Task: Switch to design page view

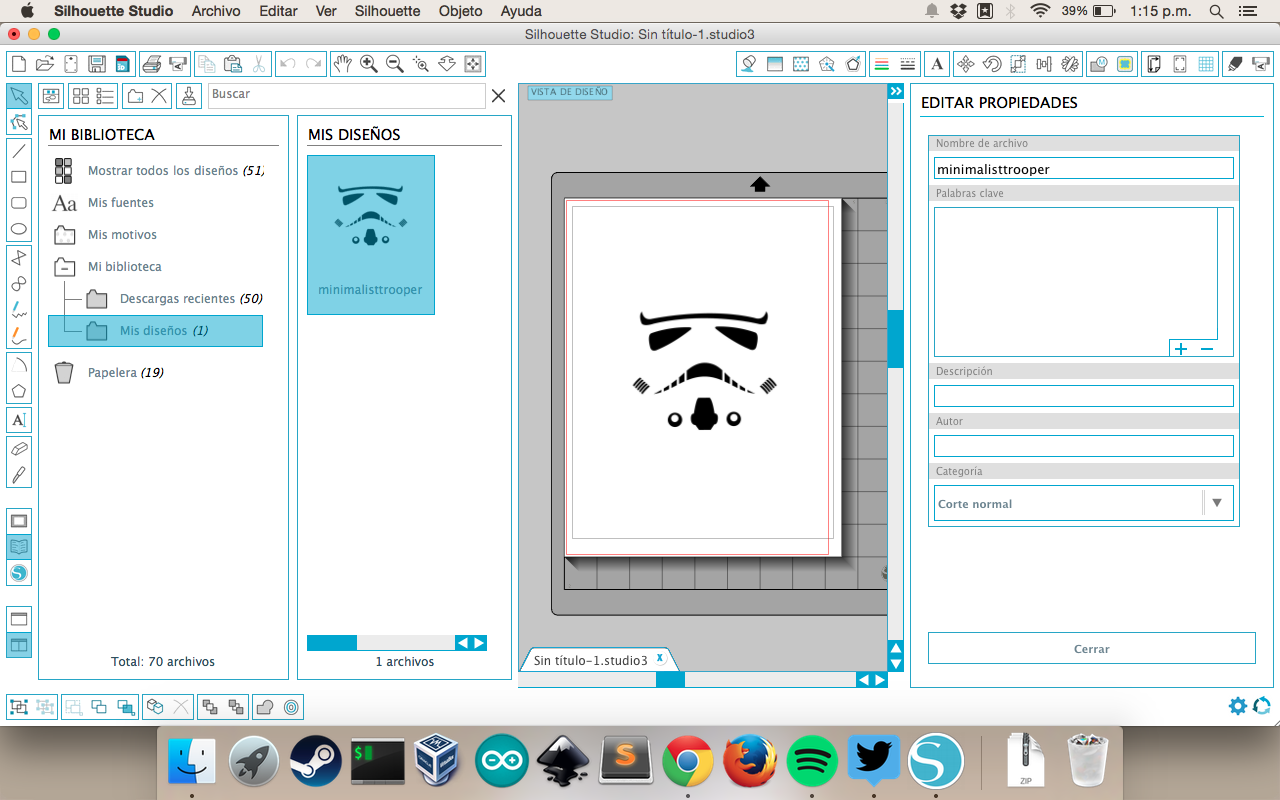Action: (x=18, y=521)
